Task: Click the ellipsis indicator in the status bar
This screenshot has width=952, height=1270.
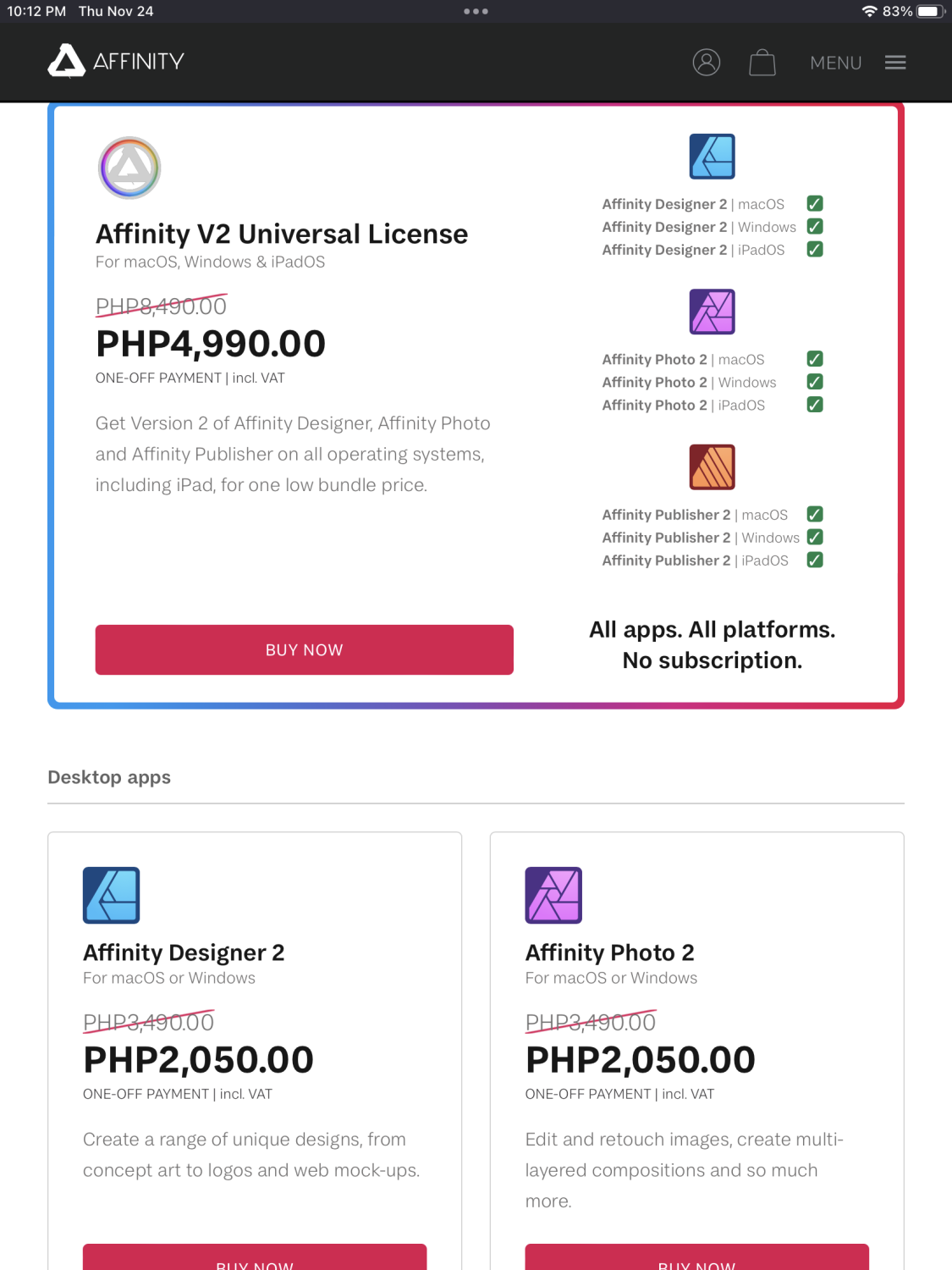Action: point(476,11)
